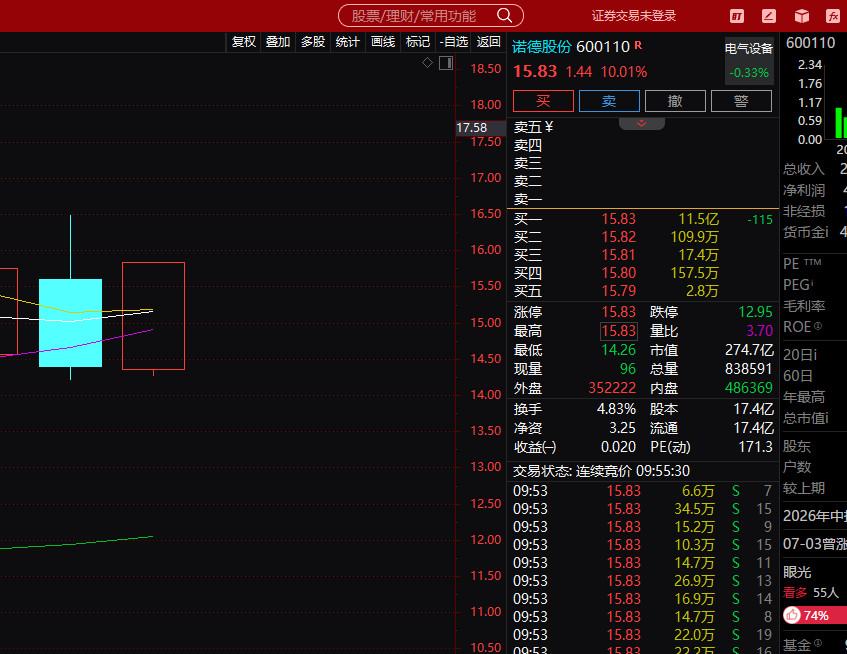847x654 pixels.
Task: Click the cyan candlestick on chart
Action: coord(70,322)
